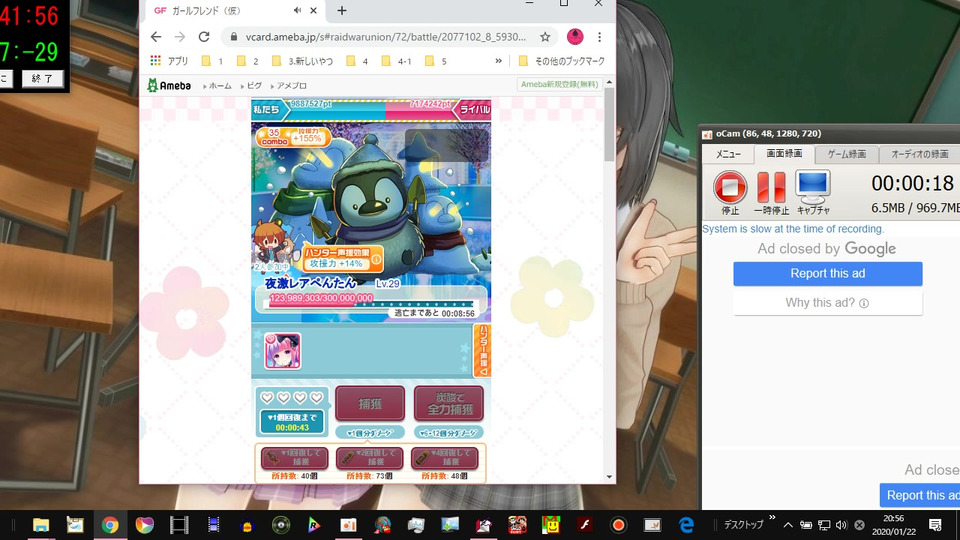
Task: Open その他のブックマーク folder
Action: coord(561,61)
